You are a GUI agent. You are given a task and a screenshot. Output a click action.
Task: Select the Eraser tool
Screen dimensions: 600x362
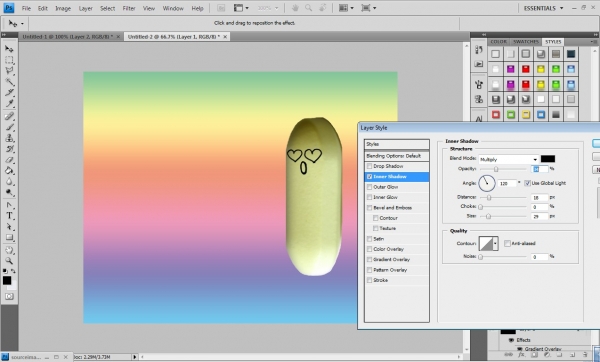(x=9, y=160)
